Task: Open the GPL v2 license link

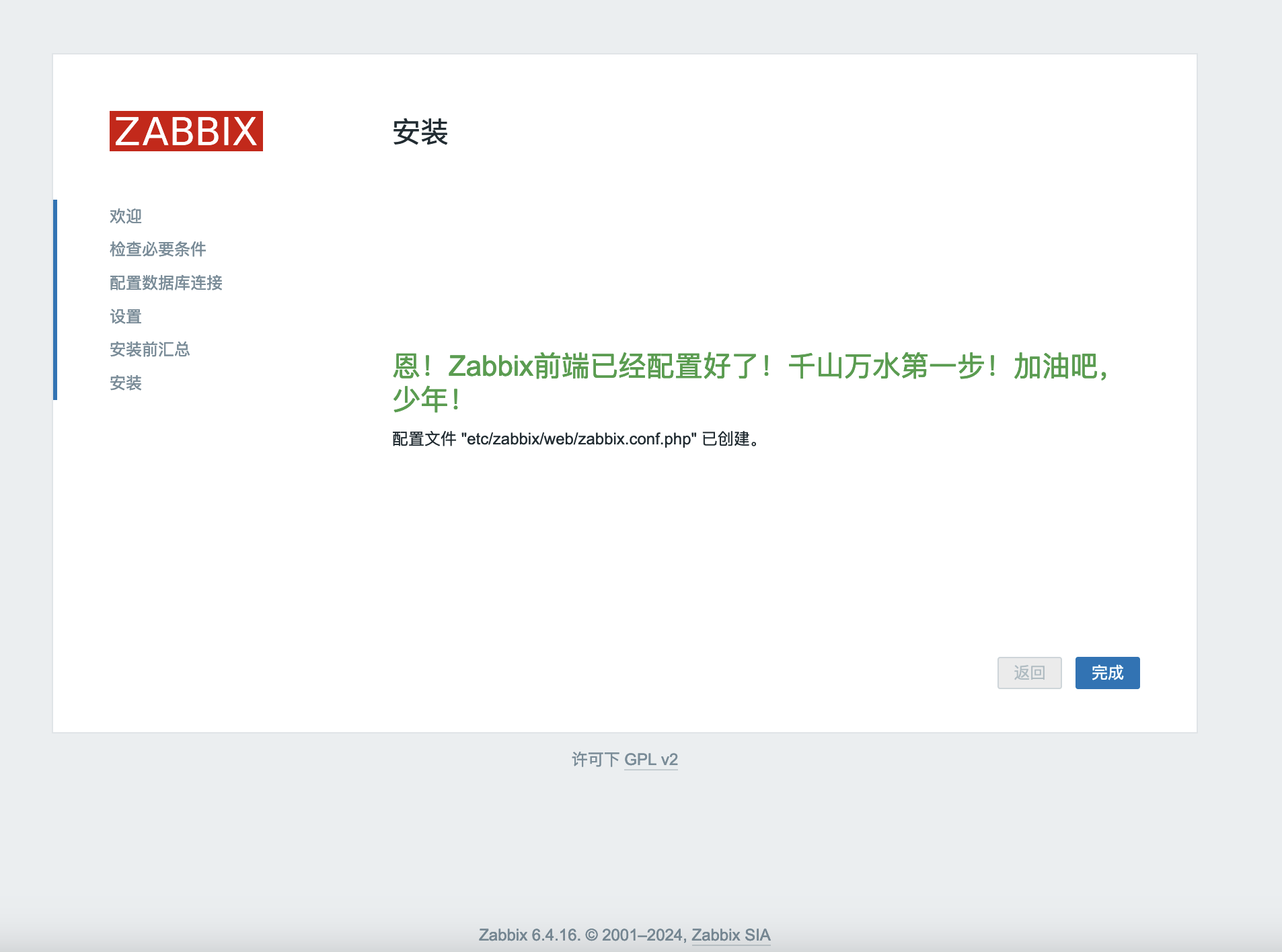Action: pos(651,760)
